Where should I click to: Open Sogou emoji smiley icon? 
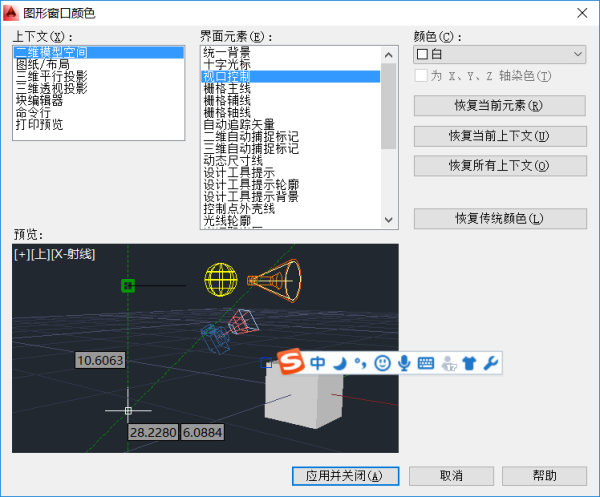pos(382,363)
